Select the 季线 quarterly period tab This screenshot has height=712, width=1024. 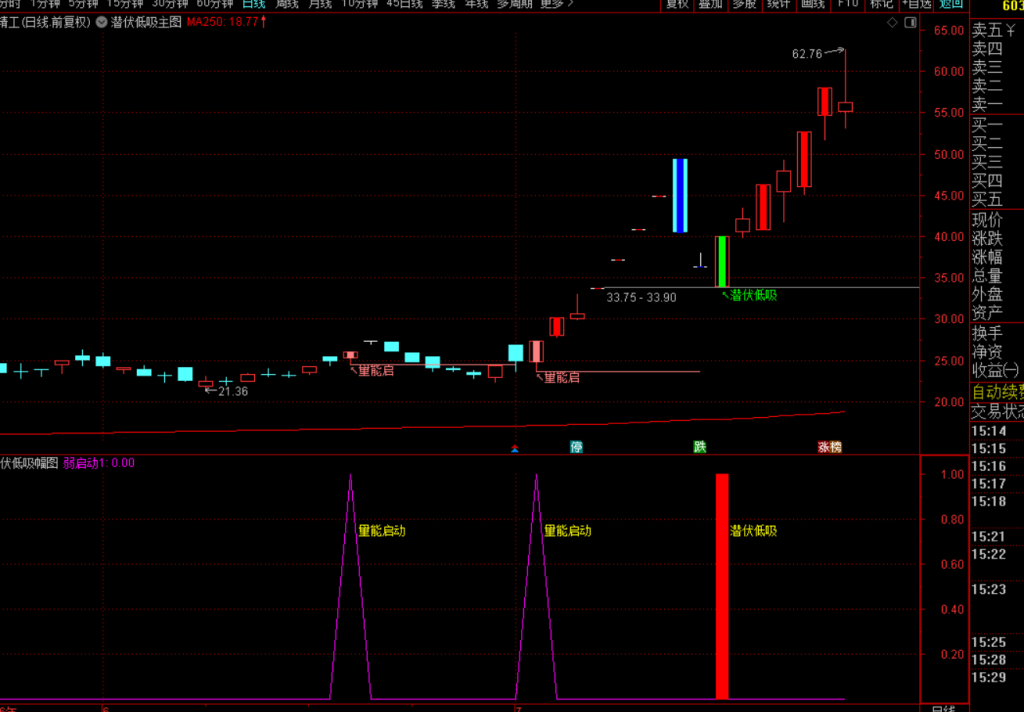[x=443, y=4]
